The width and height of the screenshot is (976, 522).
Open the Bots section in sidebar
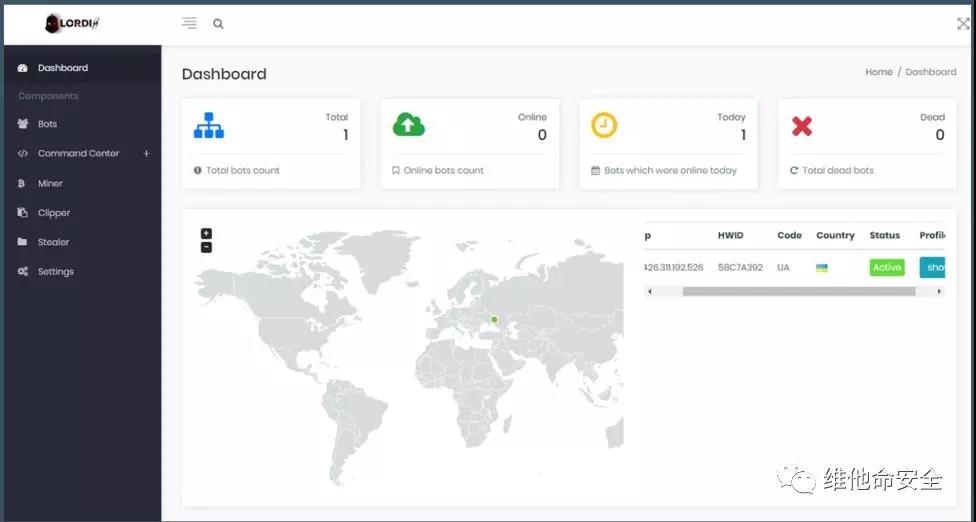[47, 124]
